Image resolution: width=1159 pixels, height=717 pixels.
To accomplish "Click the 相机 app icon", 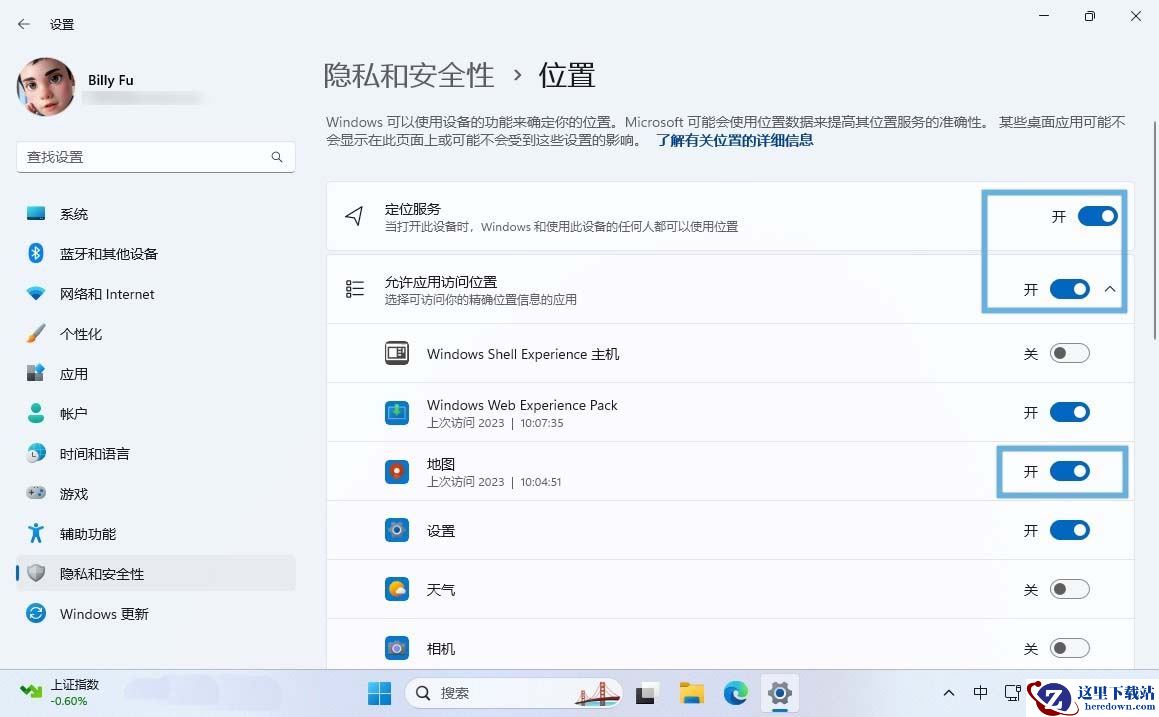I will (397, 648).
